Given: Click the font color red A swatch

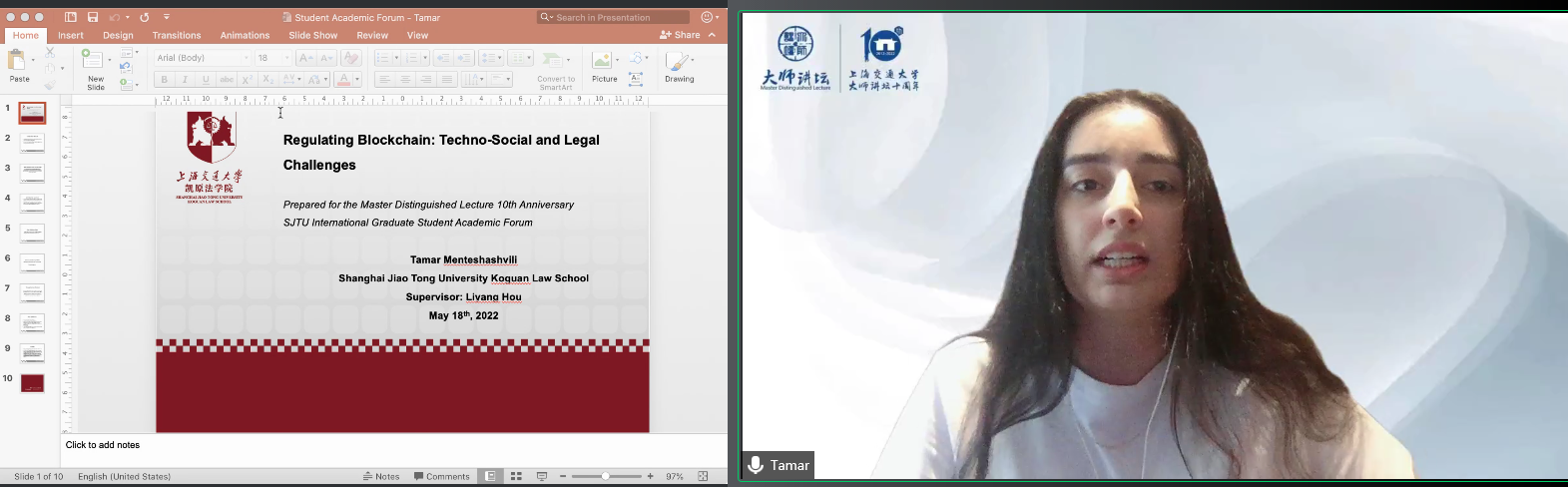Looking at the screenshot, I should click(x=344, y=80).
